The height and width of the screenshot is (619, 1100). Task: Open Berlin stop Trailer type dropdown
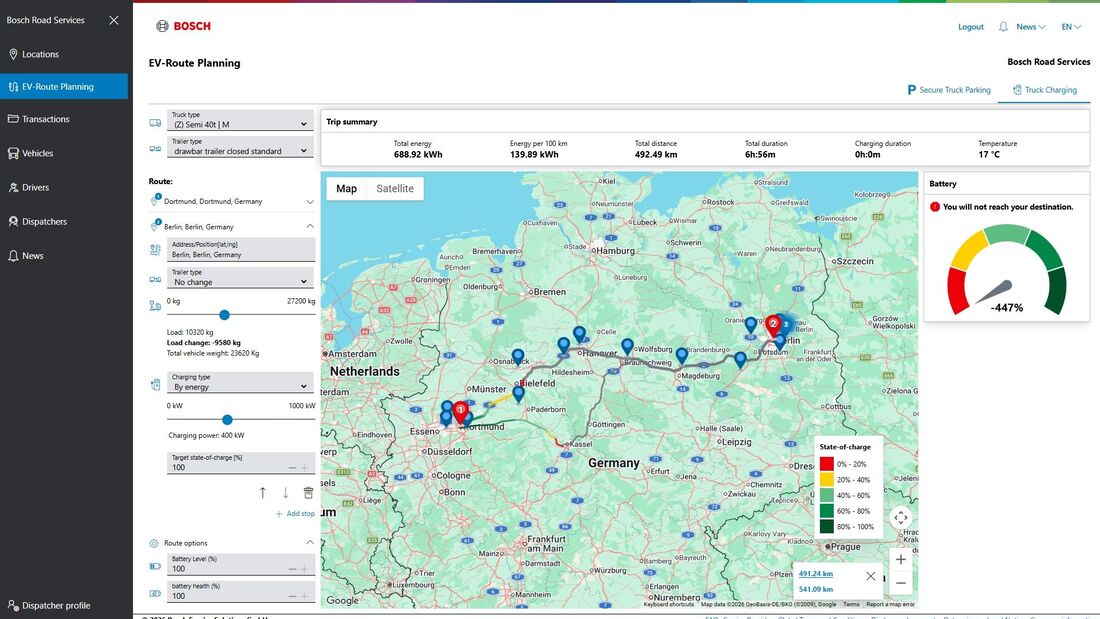[240, 277]
